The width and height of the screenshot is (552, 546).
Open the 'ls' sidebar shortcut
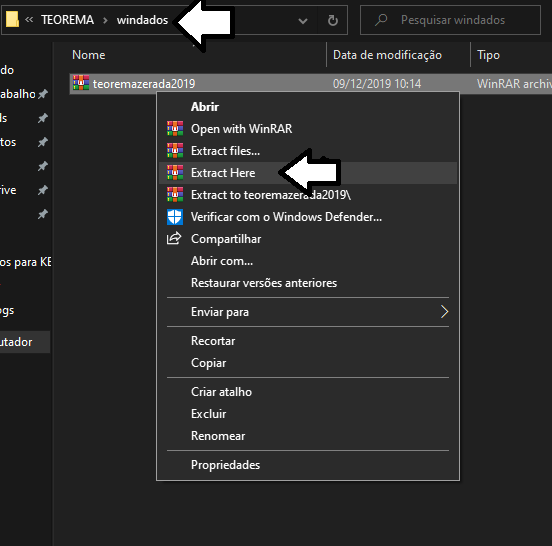coord(4,118)
